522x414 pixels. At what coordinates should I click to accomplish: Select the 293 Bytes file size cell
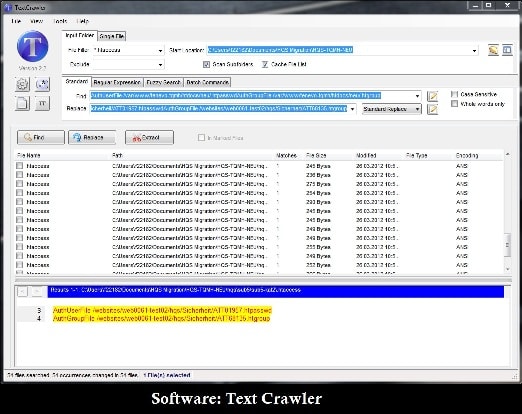318,202
